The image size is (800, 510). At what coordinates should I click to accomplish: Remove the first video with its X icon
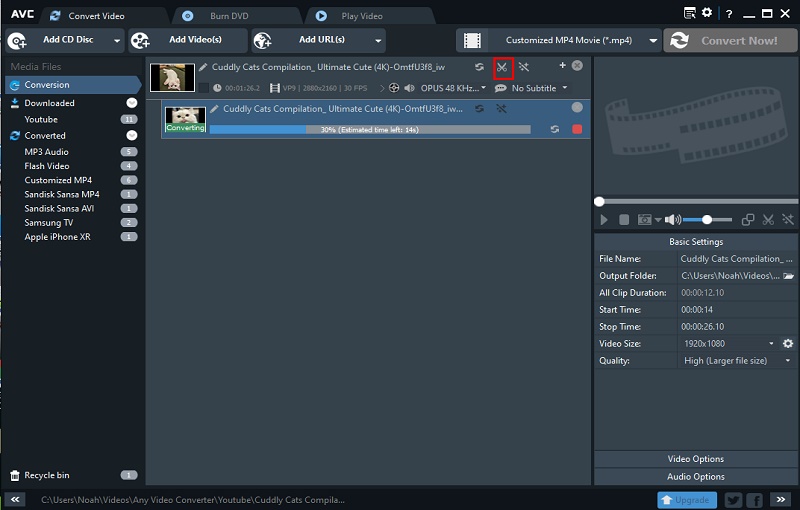click(x=577, y=65)
